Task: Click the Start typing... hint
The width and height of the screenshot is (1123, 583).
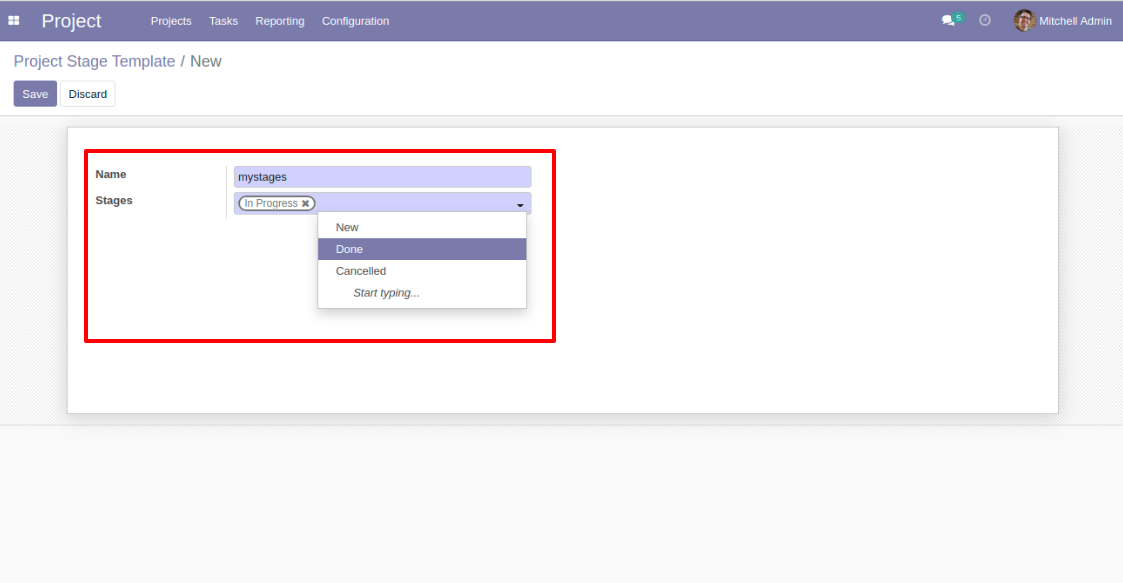Action: click(x=386, y=293)
